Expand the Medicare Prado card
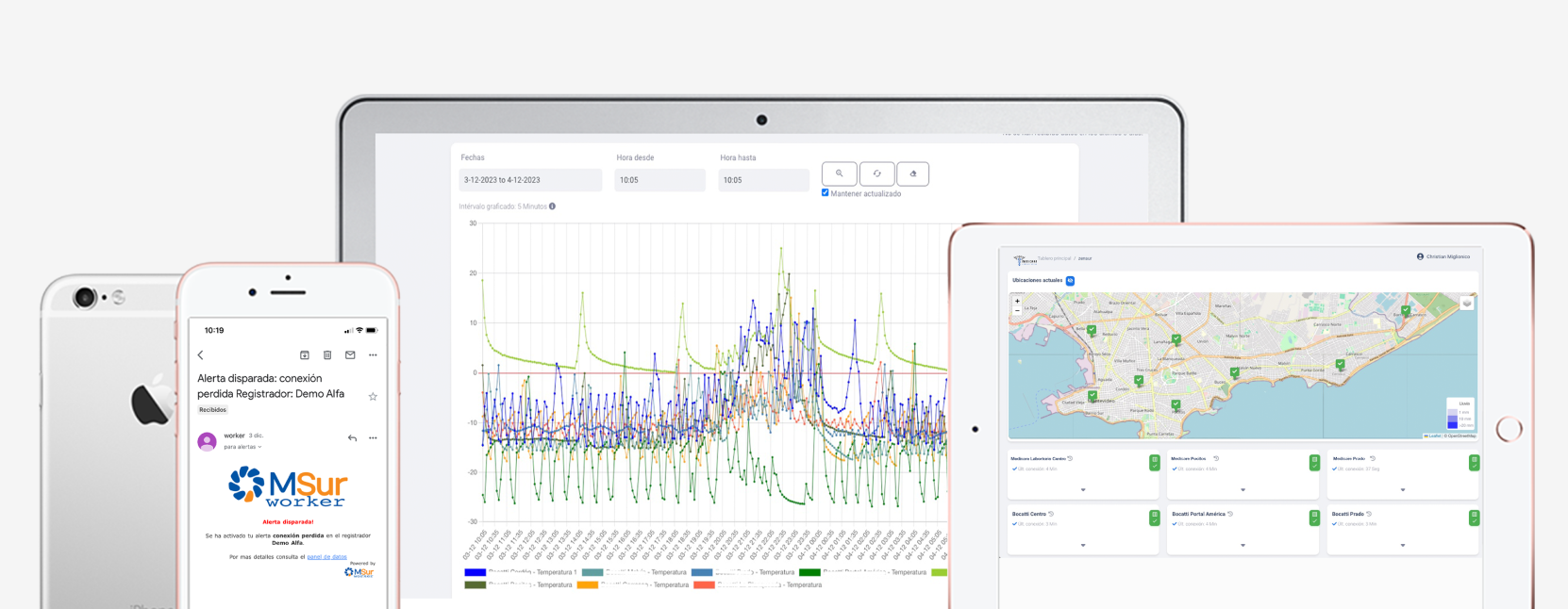The image size is (1568, 609). click(1403, 490)
